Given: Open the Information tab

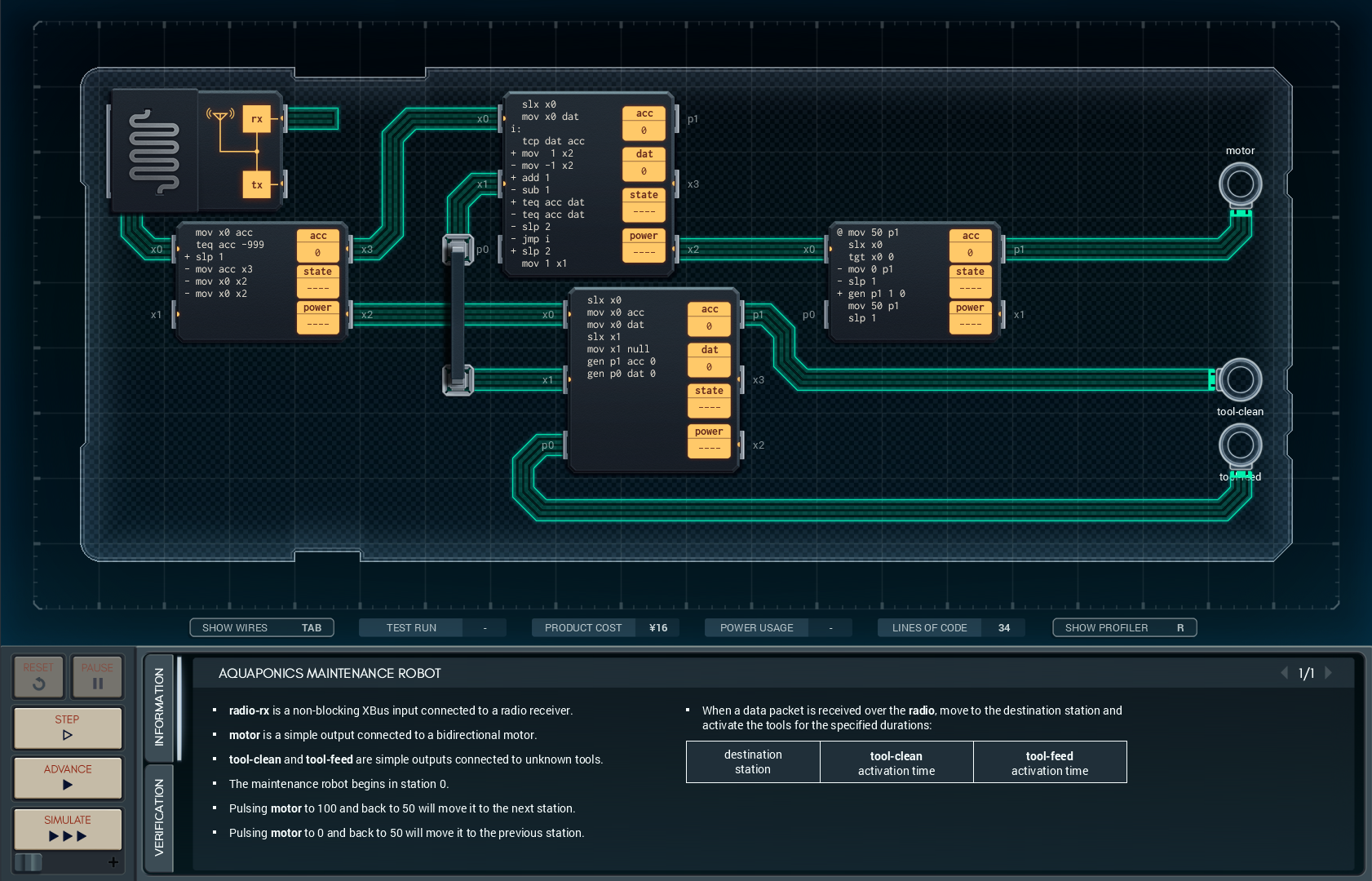Looking at the screenshot, I should (159, 706).
